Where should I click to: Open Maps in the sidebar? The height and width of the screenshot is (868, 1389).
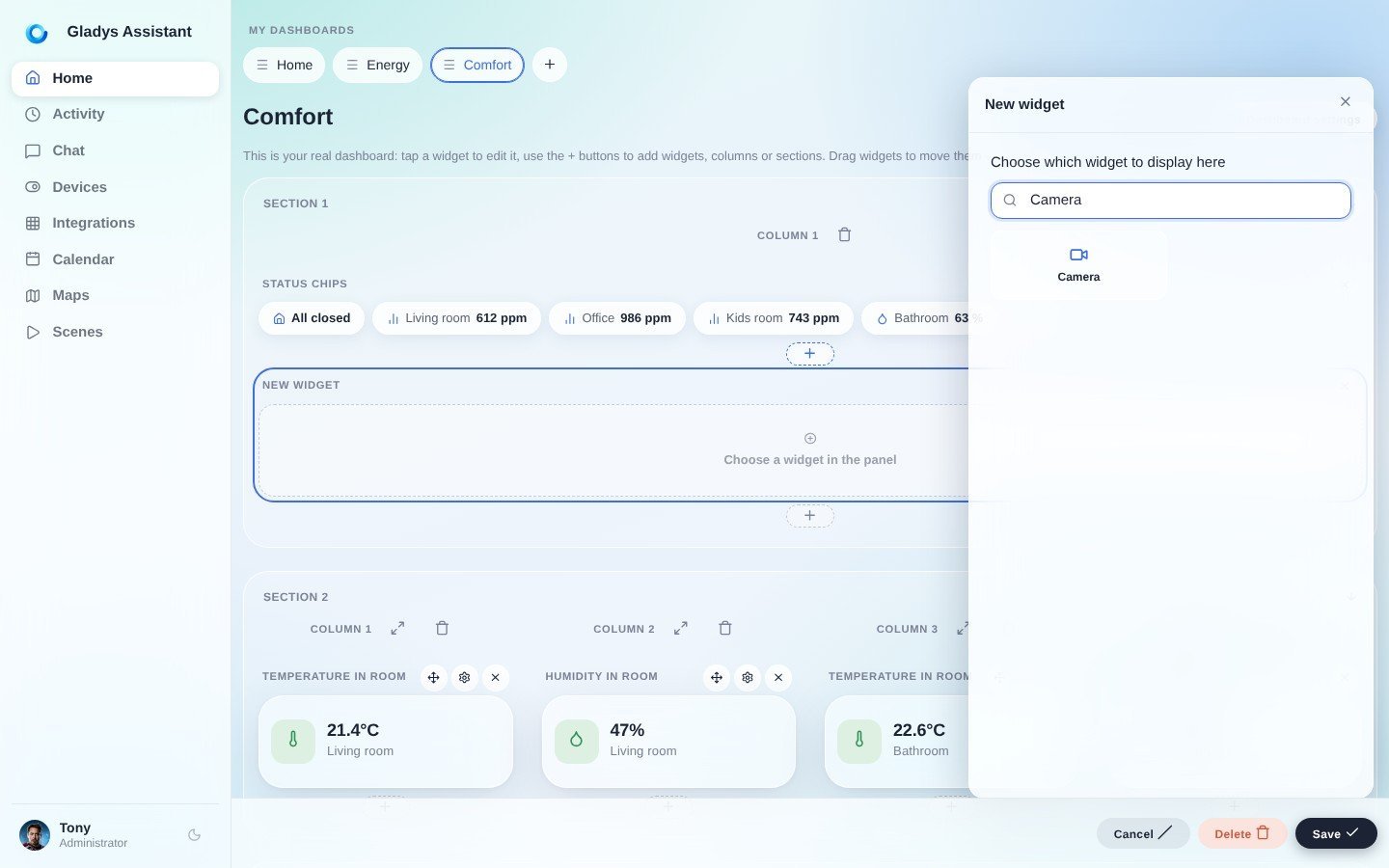pos(115,295)
